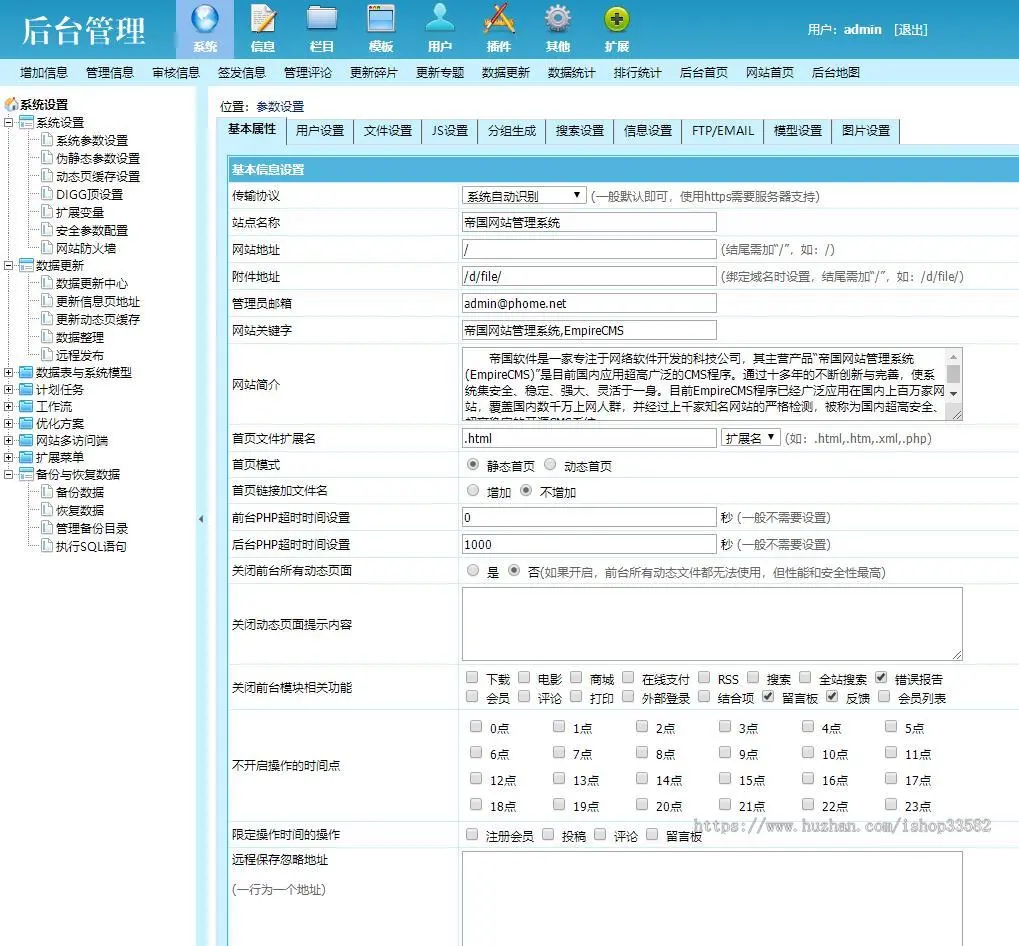1019x946 pixels.
Task: Click the page icon beside 备份数据
Action: click(x=46, y=492)
